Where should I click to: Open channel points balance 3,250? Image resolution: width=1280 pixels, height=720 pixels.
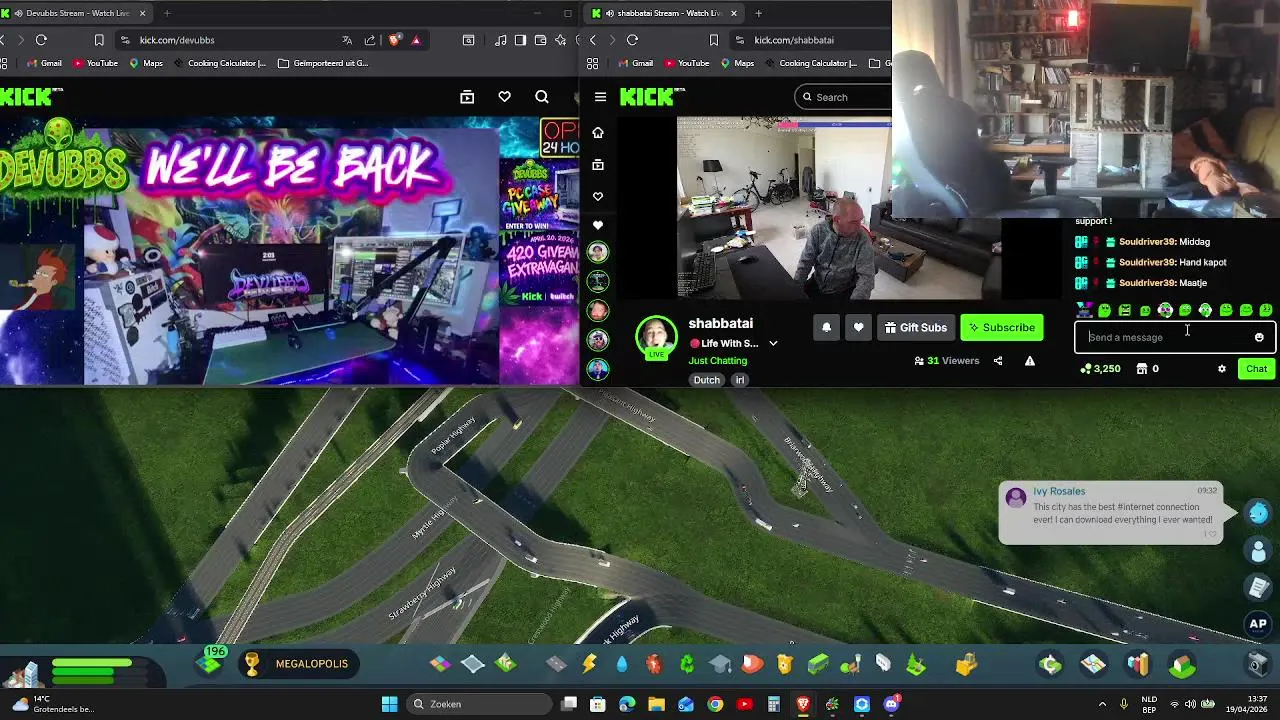pyautogui.click(x=1100, y=369)
